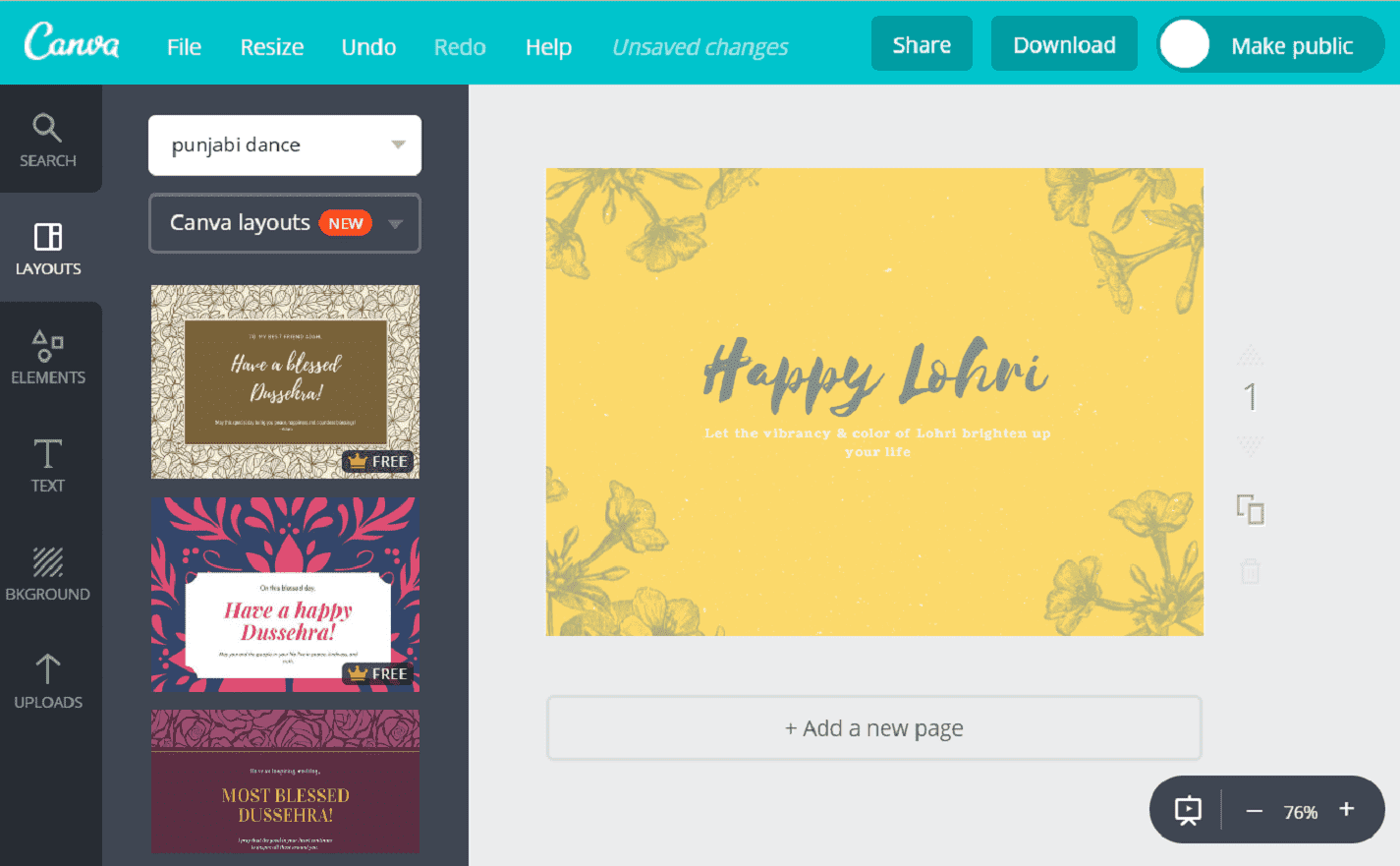Image resolution: width=1400 pixels, height=866 pixels.
Task: Open the Resize menu
Action: [272, 46]
